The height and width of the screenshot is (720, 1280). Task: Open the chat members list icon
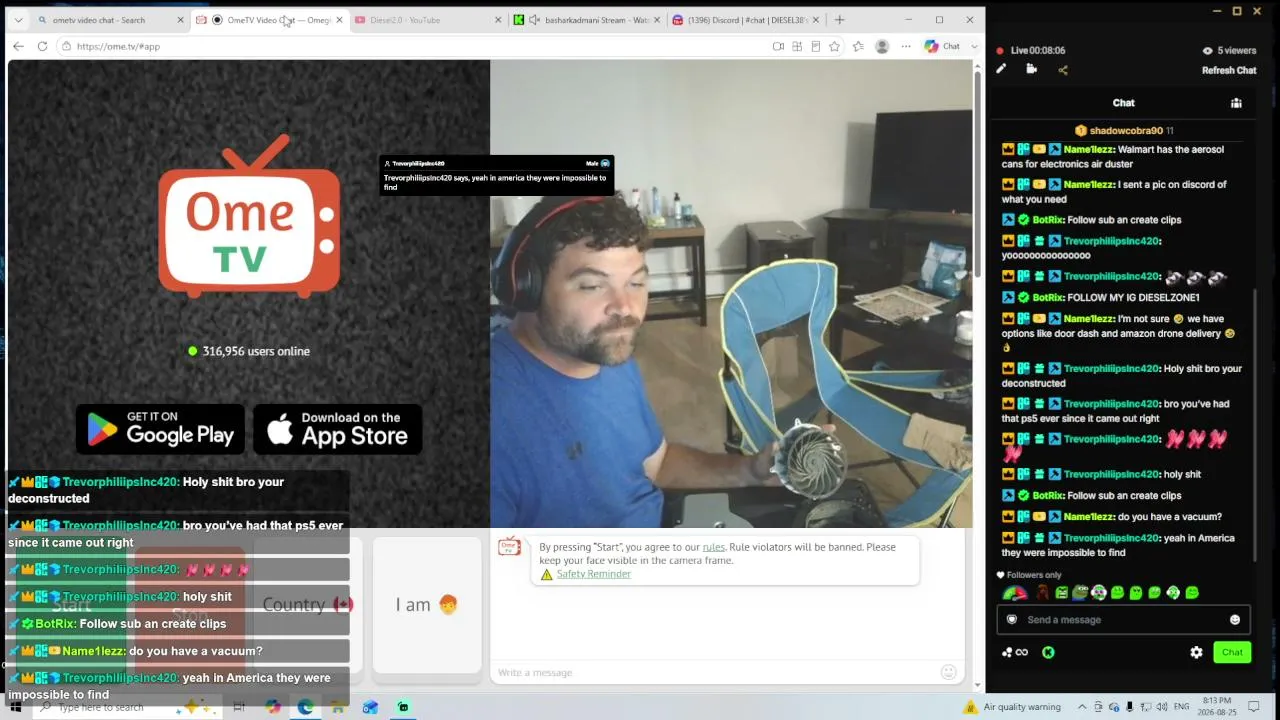point(1236,103)
